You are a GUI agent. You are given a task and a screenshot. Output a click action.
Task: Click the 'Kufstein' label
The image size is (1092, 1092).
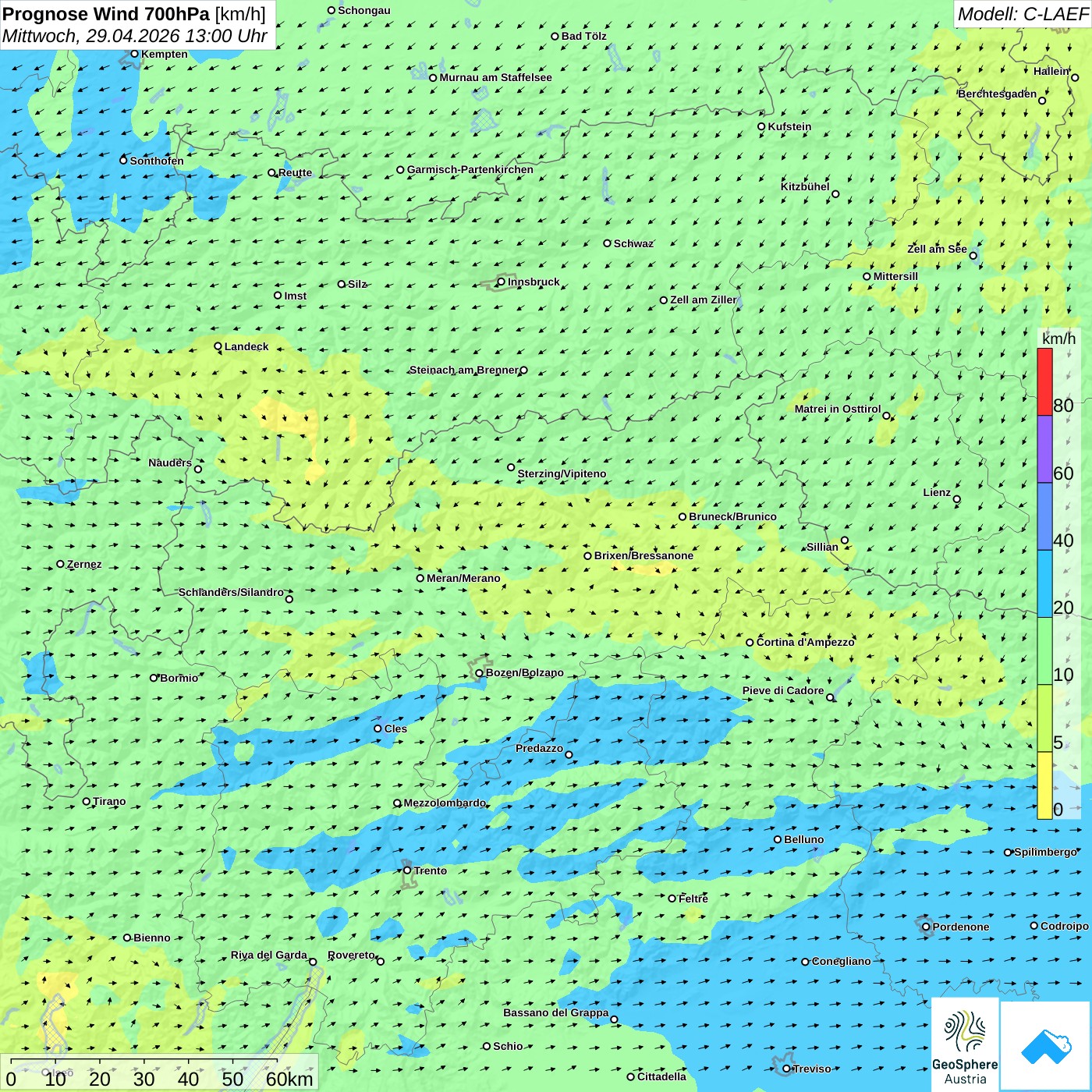(x=789, y=126)
